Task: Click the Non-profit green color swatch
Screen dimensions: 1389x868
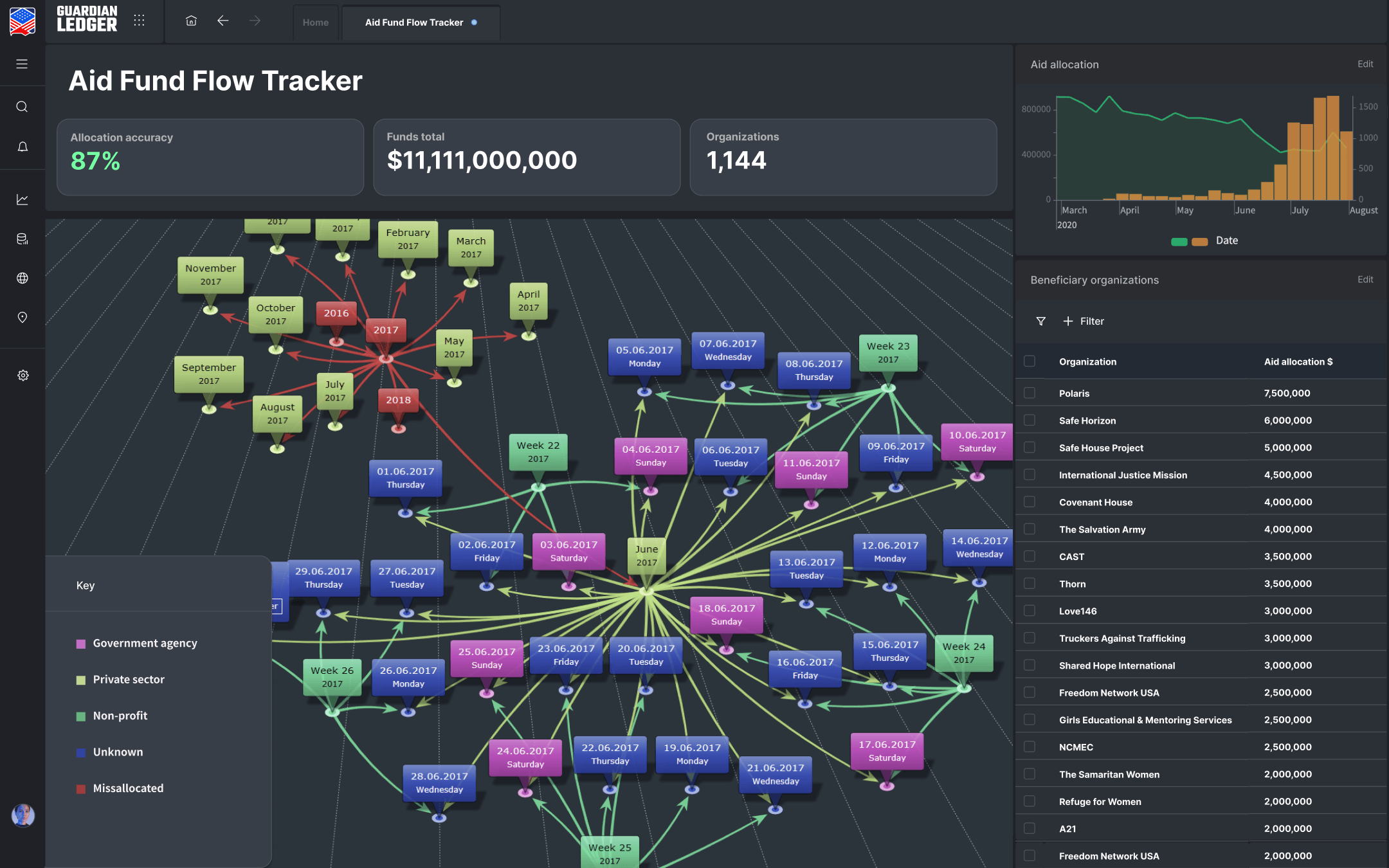Action: point(81,716)
